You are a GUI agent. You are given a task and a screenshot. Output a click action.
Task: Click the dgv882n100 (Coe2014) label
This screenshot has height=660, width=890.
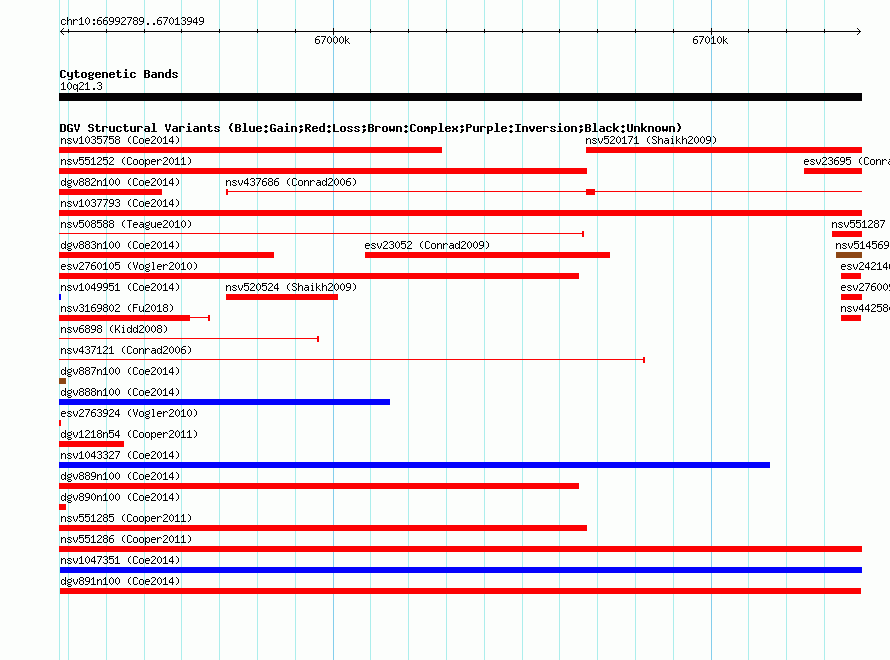coord(120,182)
